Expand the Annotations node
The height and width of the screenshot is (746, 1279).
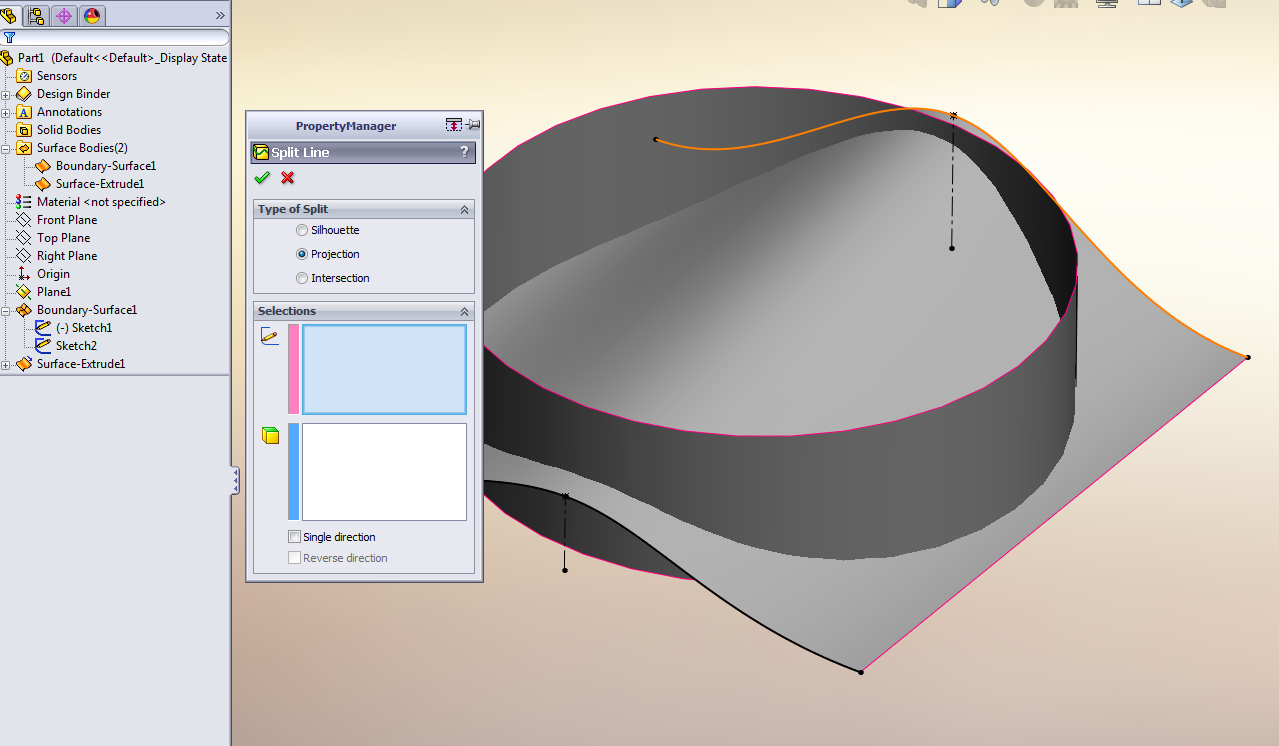[x=6, y=112]
